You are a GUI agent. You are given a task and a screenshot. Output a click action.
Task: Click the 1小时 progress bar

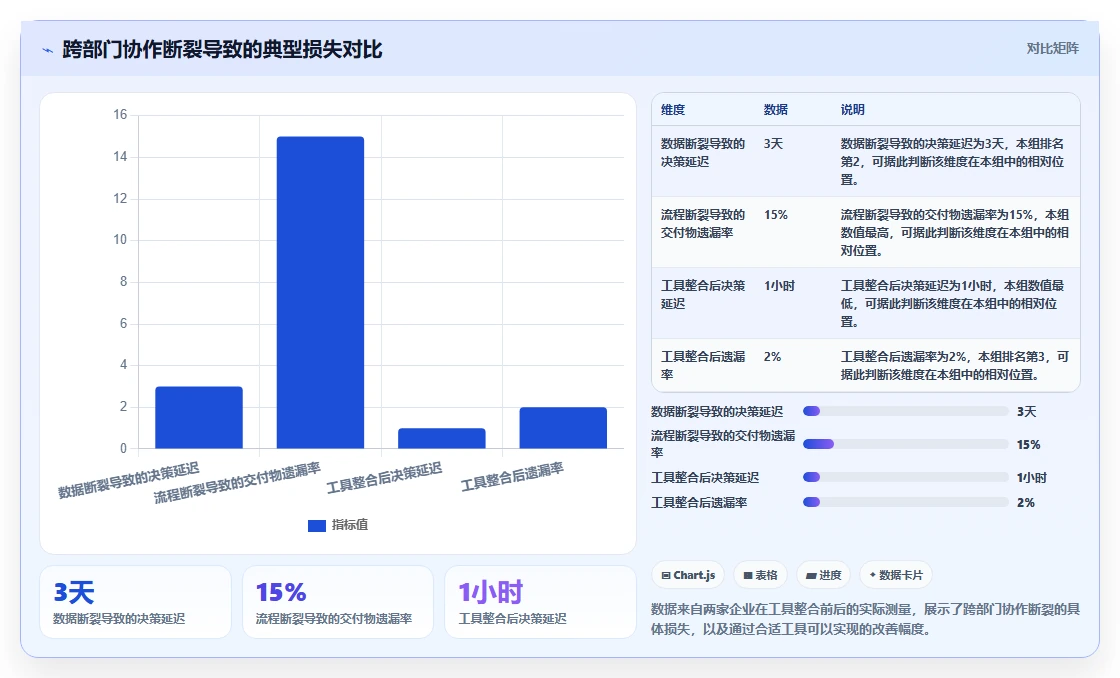tap(905, 477)
